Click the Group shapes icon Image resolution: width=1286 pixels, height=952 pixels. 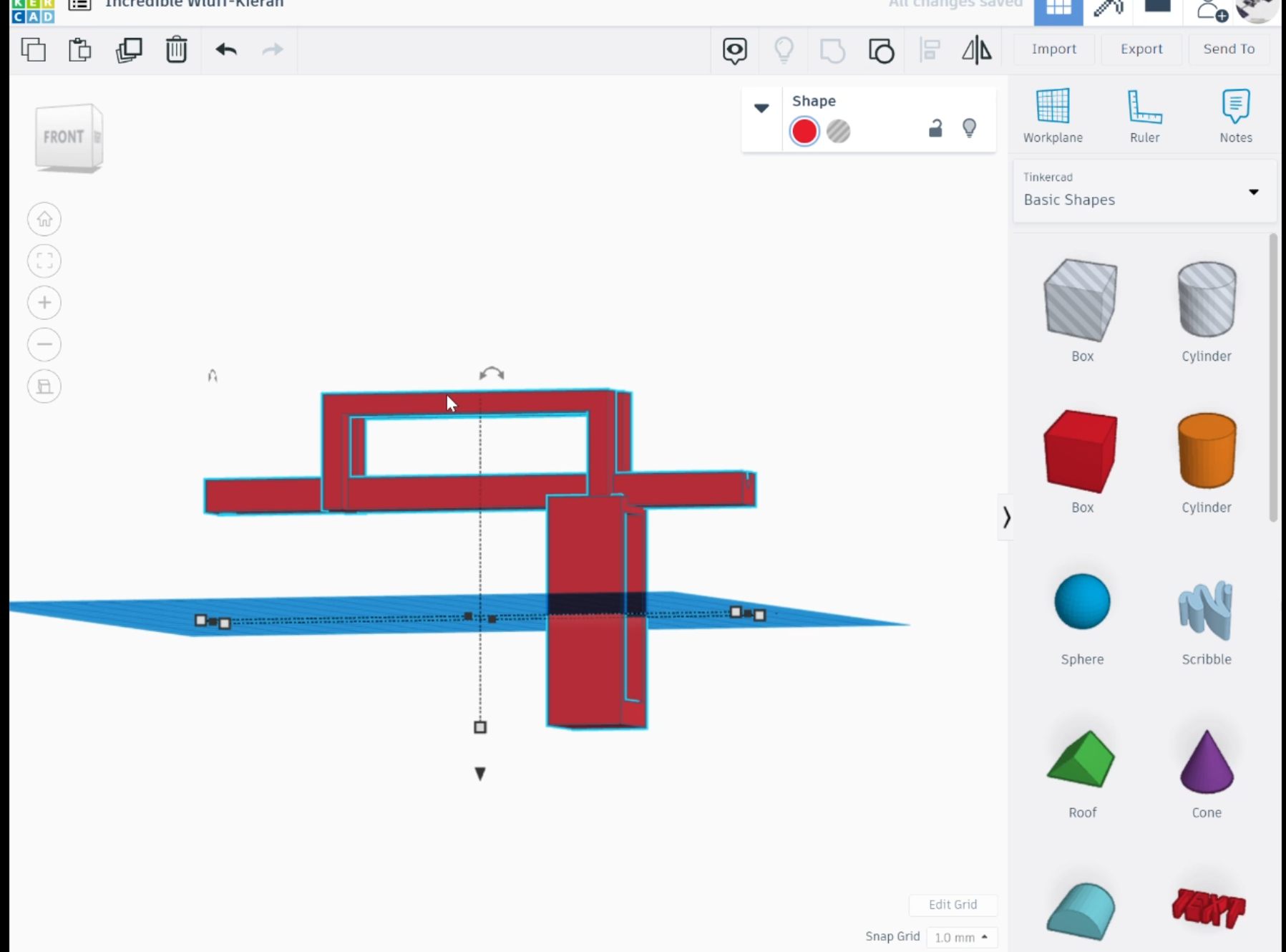(x=832, y=51)
